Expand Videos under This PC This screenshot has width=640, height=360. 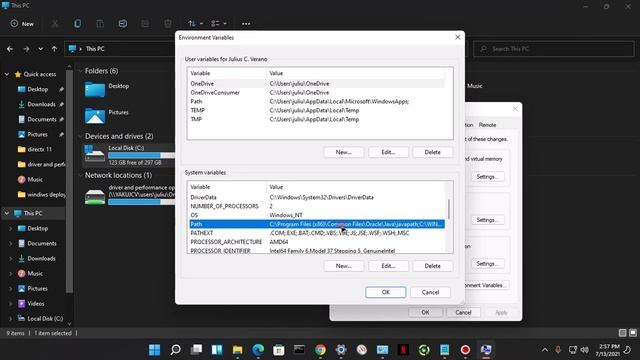click(11, 304)
